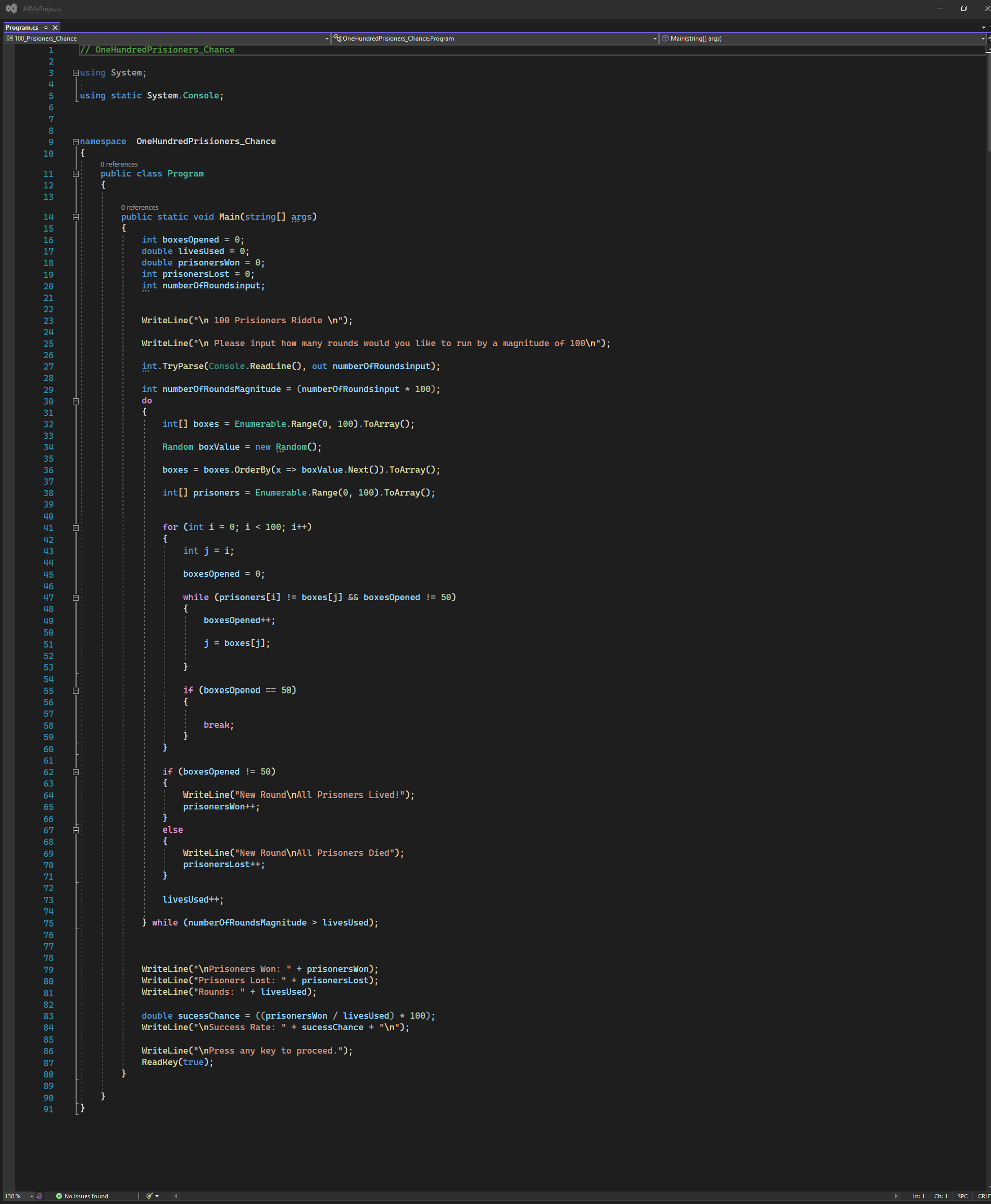Viewport: 991px width, 1204px height.
Task: Click '0 references' above class Program
Action: (119, 164)
